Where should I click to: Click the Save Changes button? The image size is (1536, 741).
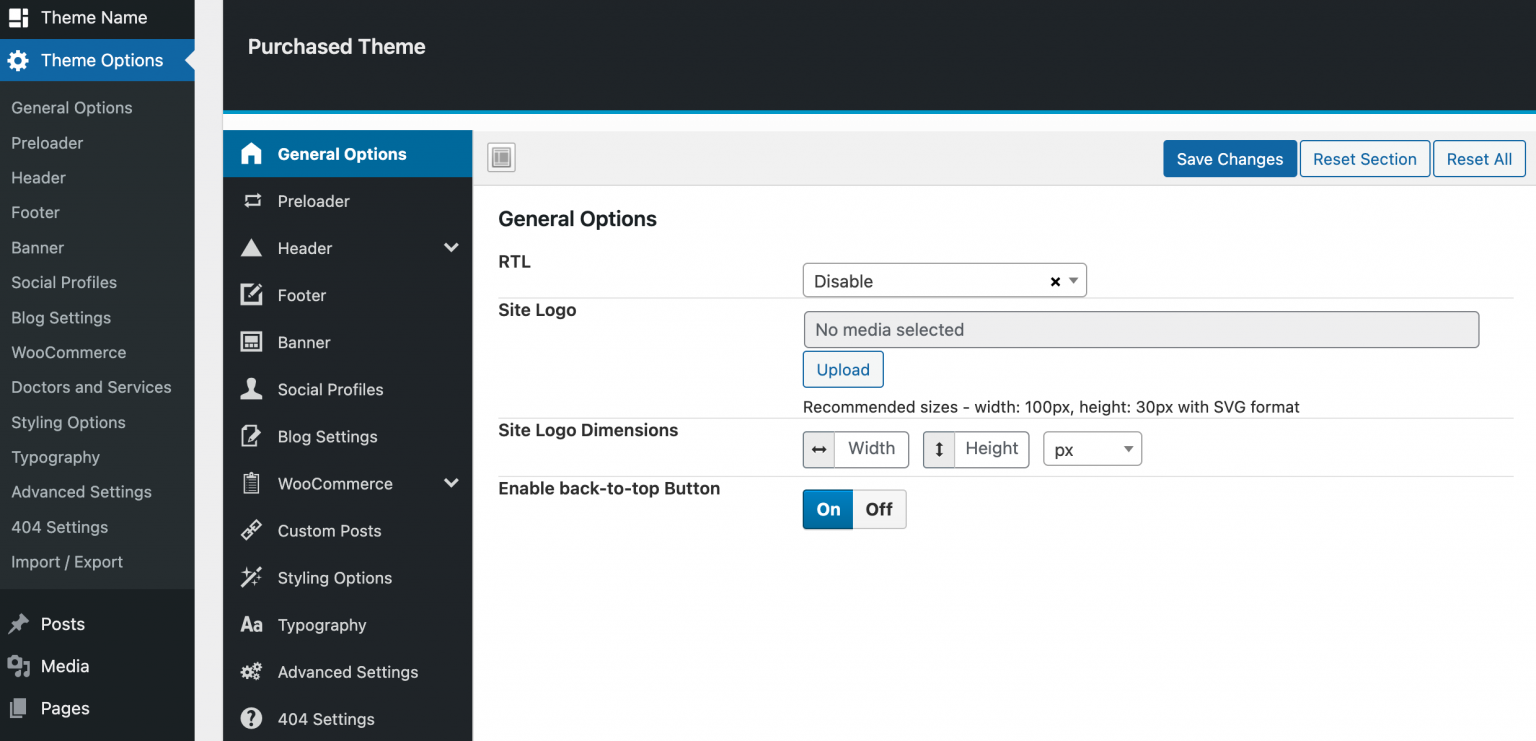click(1229, 158)
